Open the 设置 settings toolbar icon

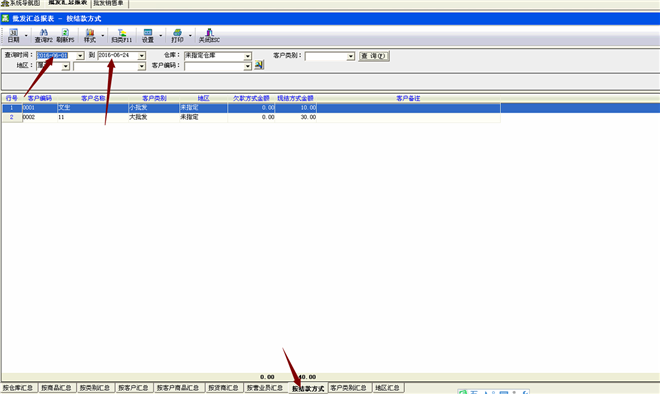[x=148, y=35]
